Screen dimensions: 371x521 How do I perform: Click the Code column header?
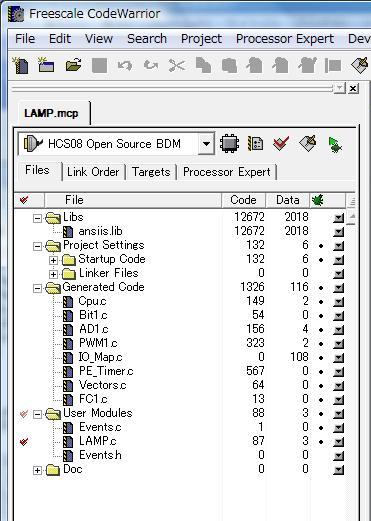tap(243, 200)
